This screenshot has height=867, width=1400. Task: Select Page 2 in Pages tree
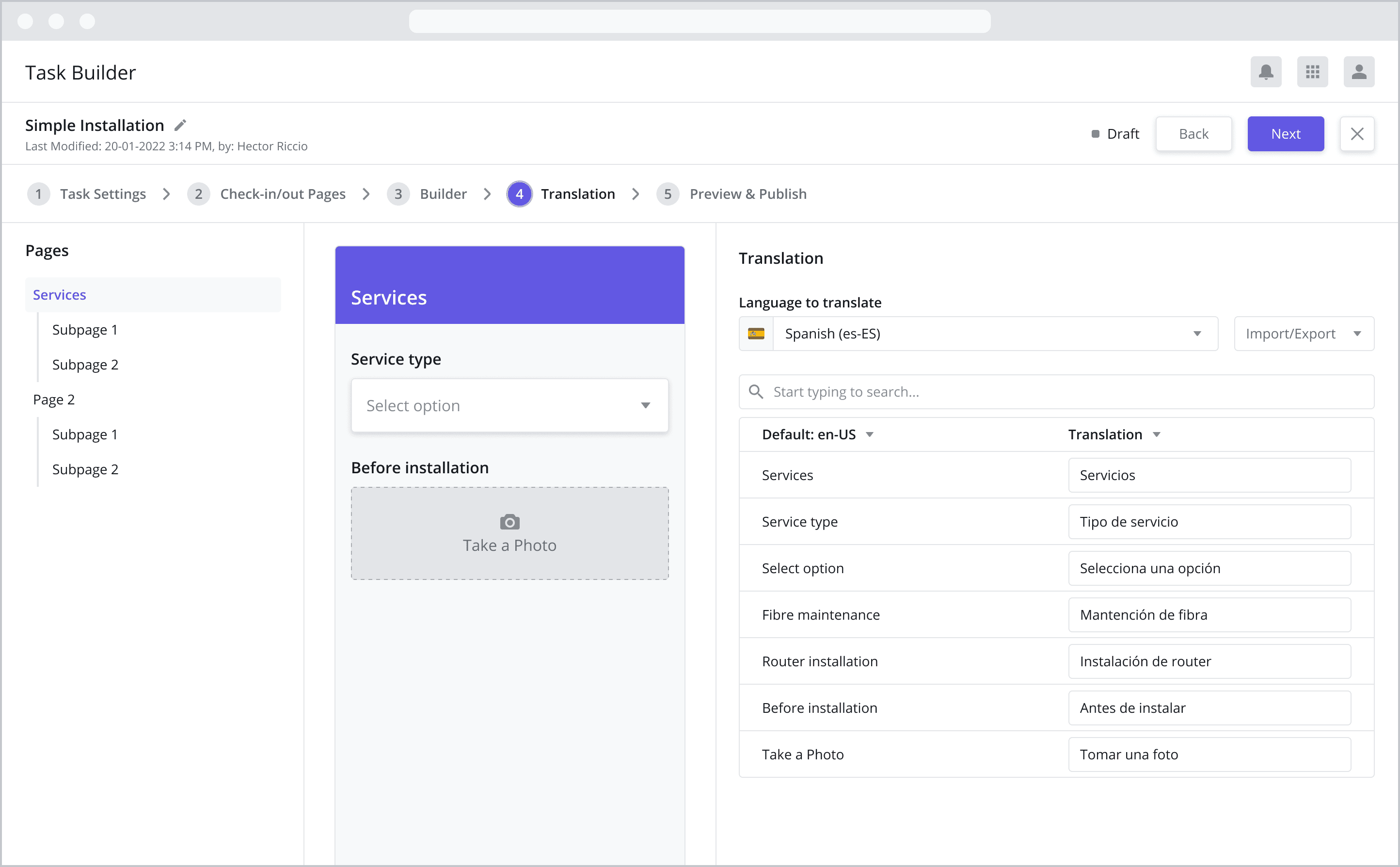coord(54,400)
